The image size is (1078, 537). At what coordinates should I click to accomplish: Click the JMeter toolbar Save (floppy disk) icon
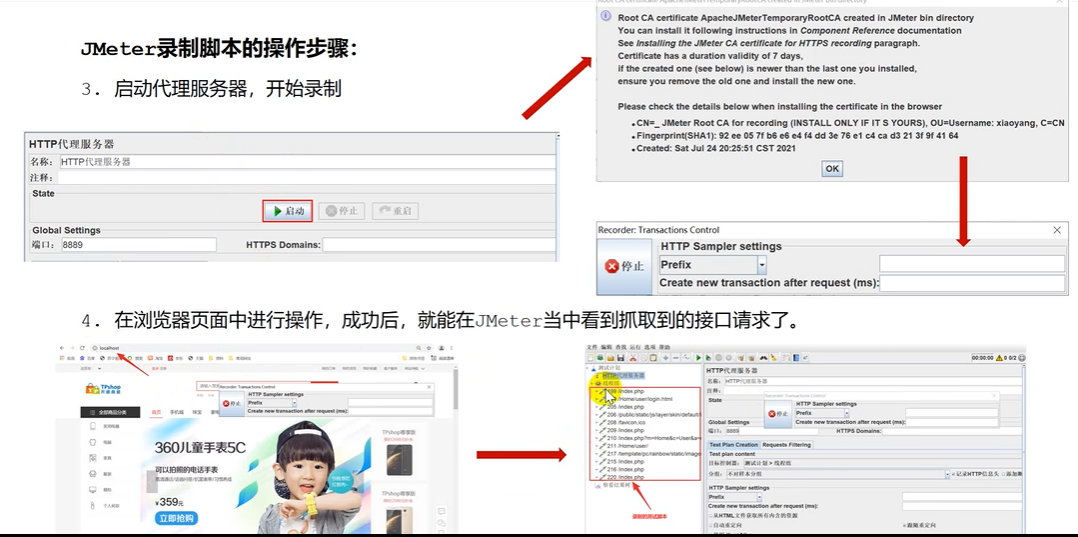click(621, 358)
